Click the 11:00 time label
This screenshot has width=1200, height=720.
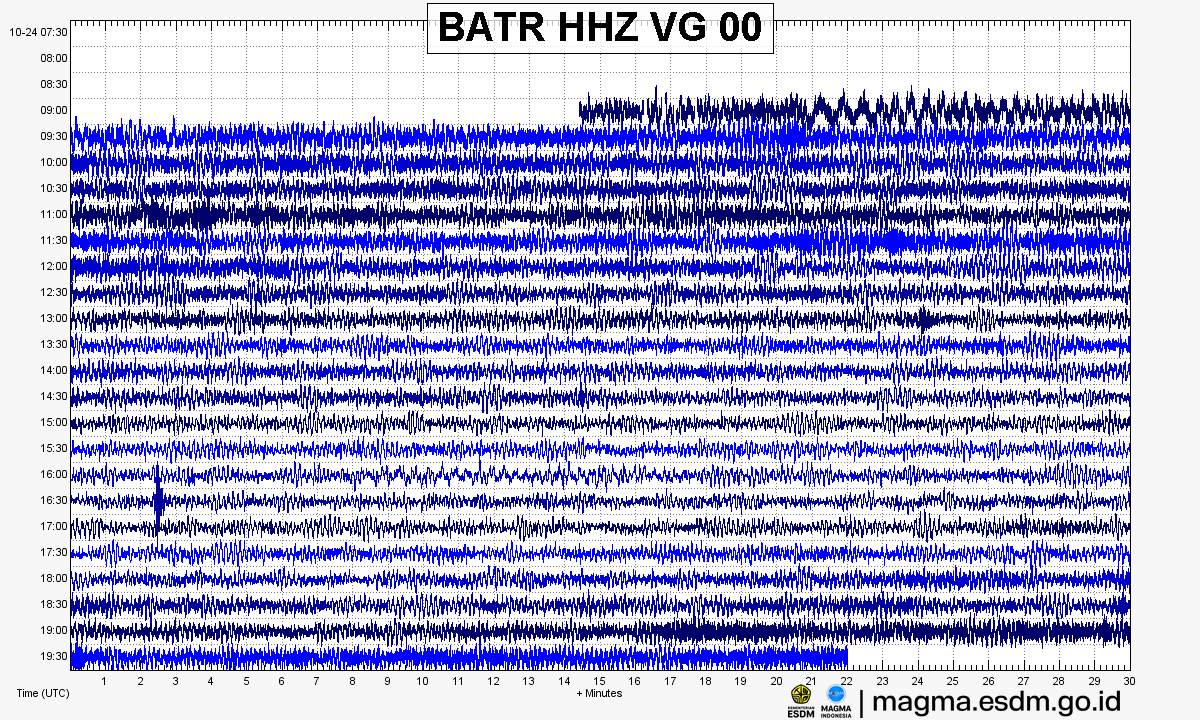click(54, 214)
